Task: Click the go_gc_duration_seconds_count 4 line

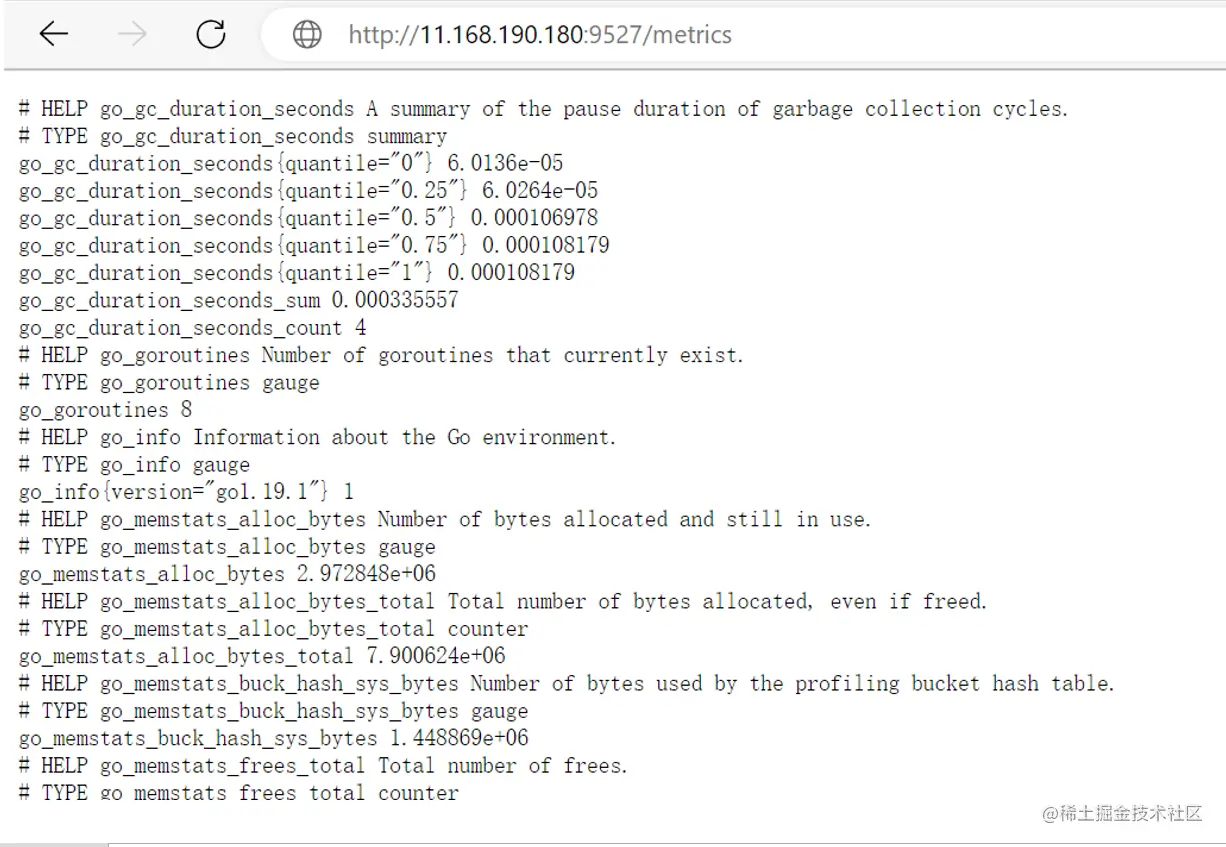Action: (x=192, y=327)
